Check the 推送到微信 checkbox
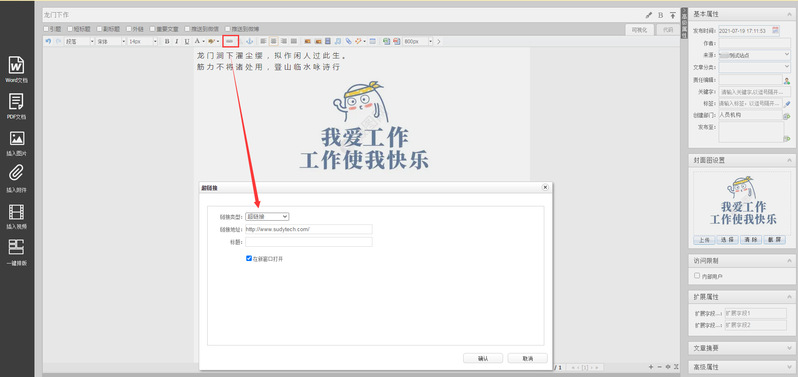The height and width of the screenshot is (377, 798). (x=187, y=29)
